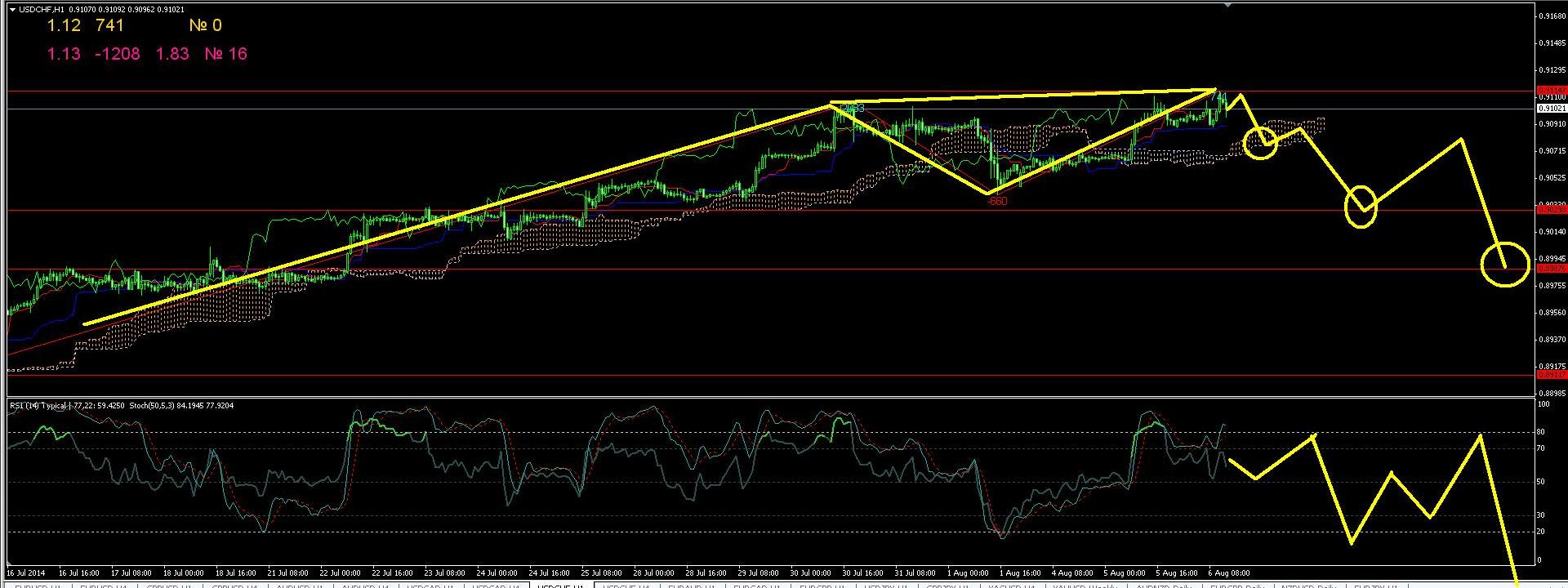Switch to the GBPJPY,H1 tab
1568x588 pixels.
[951, 585]
